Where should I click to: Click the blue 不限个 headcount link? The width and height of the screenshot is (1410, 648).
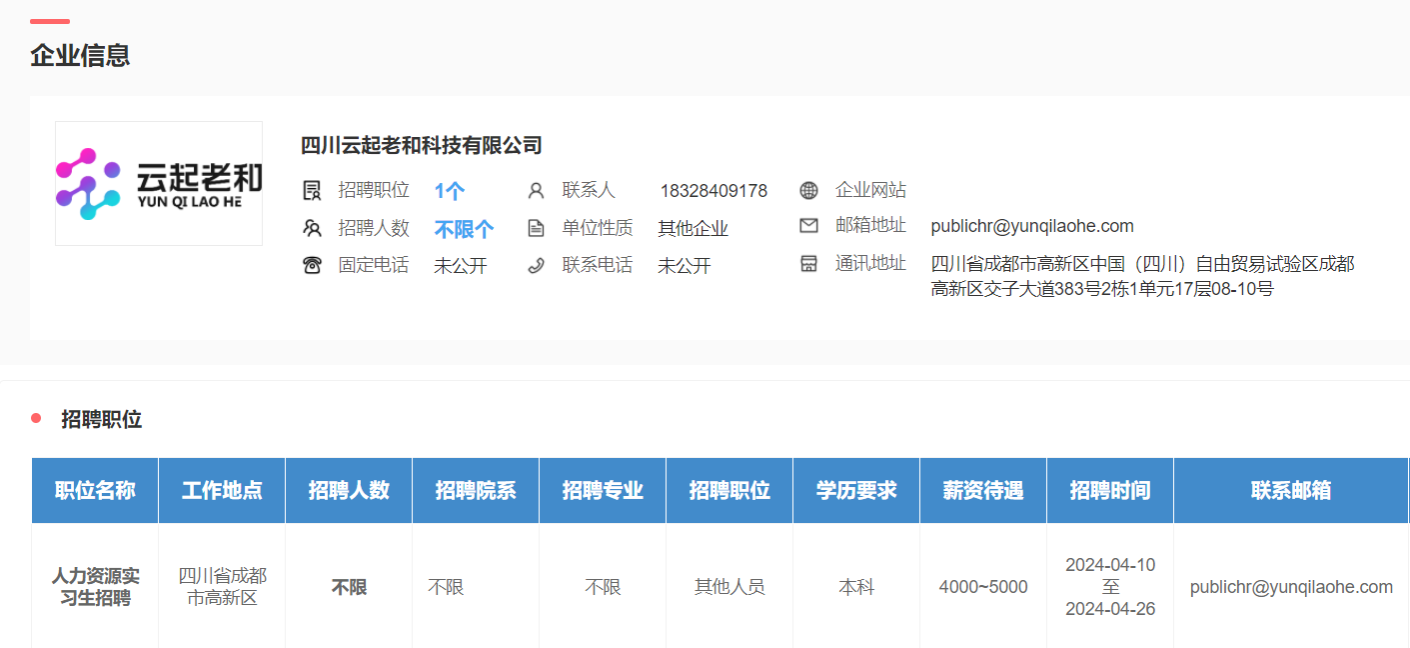pos(464,229)
